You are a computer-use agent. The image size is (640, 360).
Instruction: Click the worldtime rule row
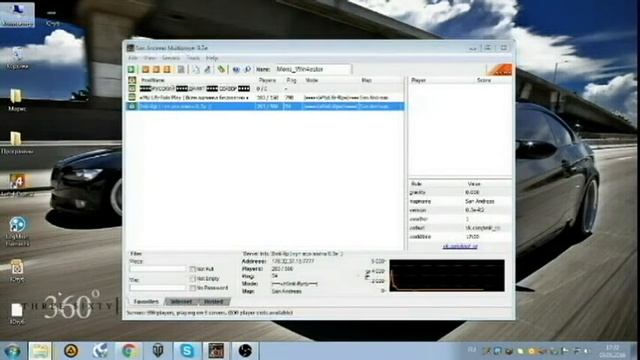[x=460, y=237]
